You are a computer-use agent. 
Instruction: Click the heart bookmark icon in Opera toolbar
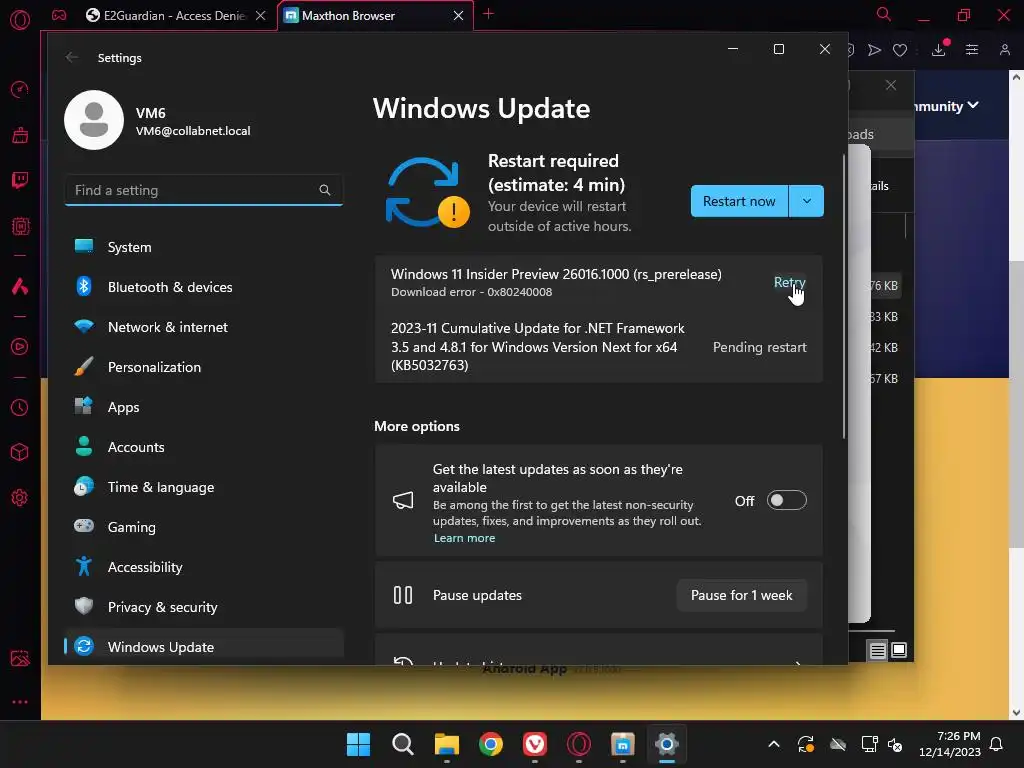(900, 50)
